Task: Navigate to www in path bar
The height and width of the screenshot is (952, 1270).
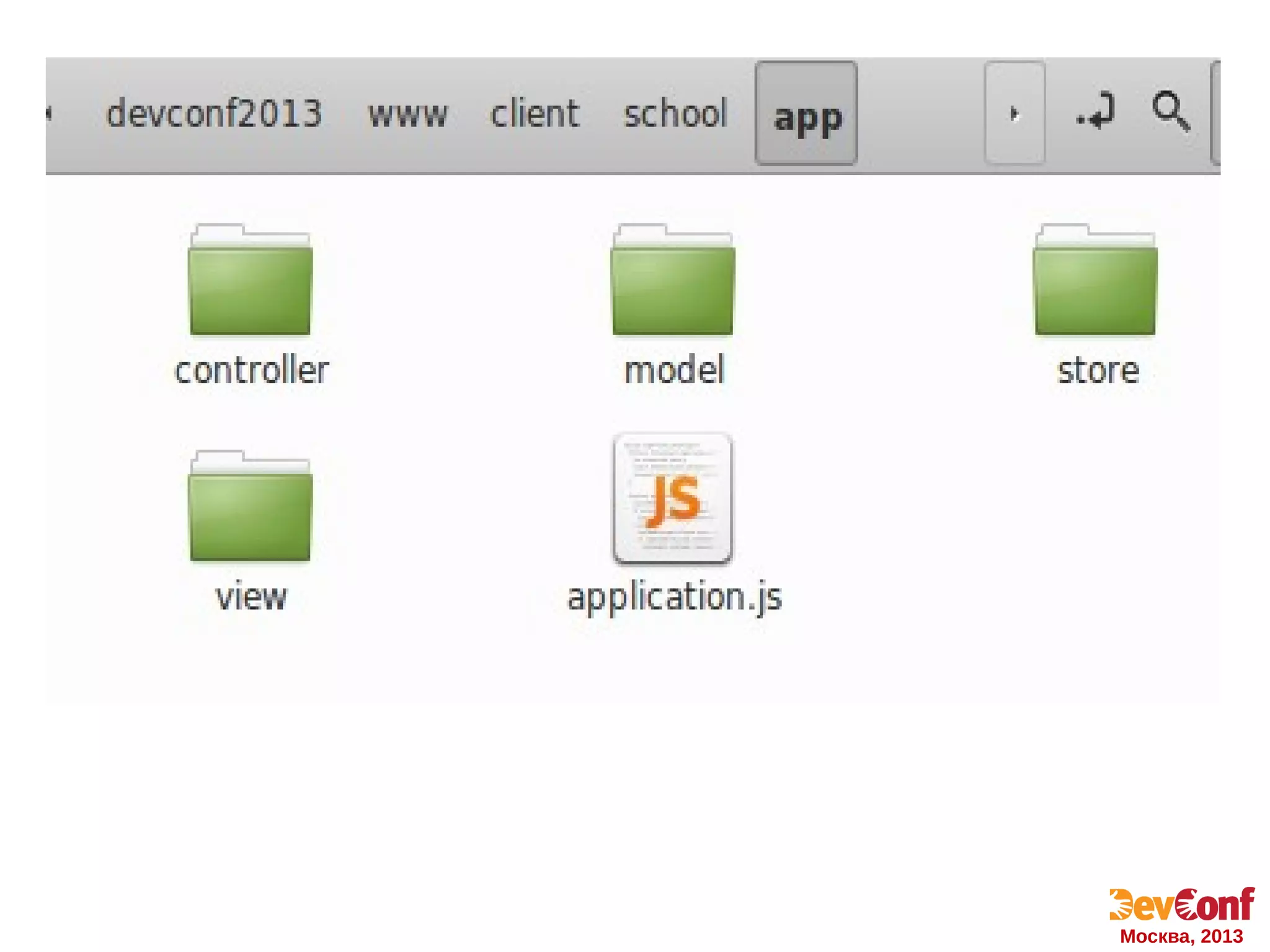Action: 407,115
